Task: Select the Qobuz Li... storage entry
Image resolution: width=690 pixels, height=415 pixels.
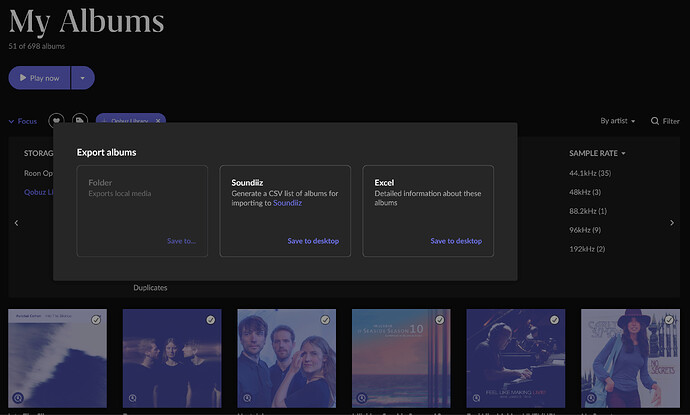Action: 38,192
